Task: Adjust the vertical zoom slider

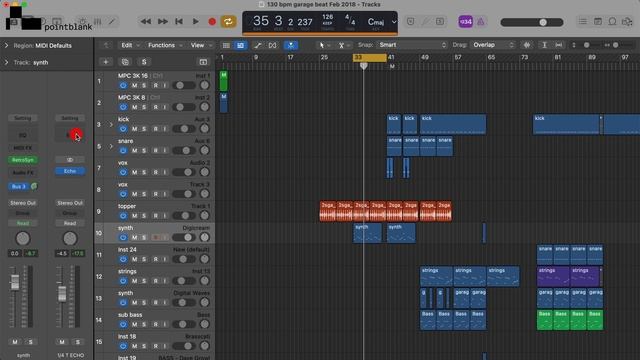Action: click(587, 45)
